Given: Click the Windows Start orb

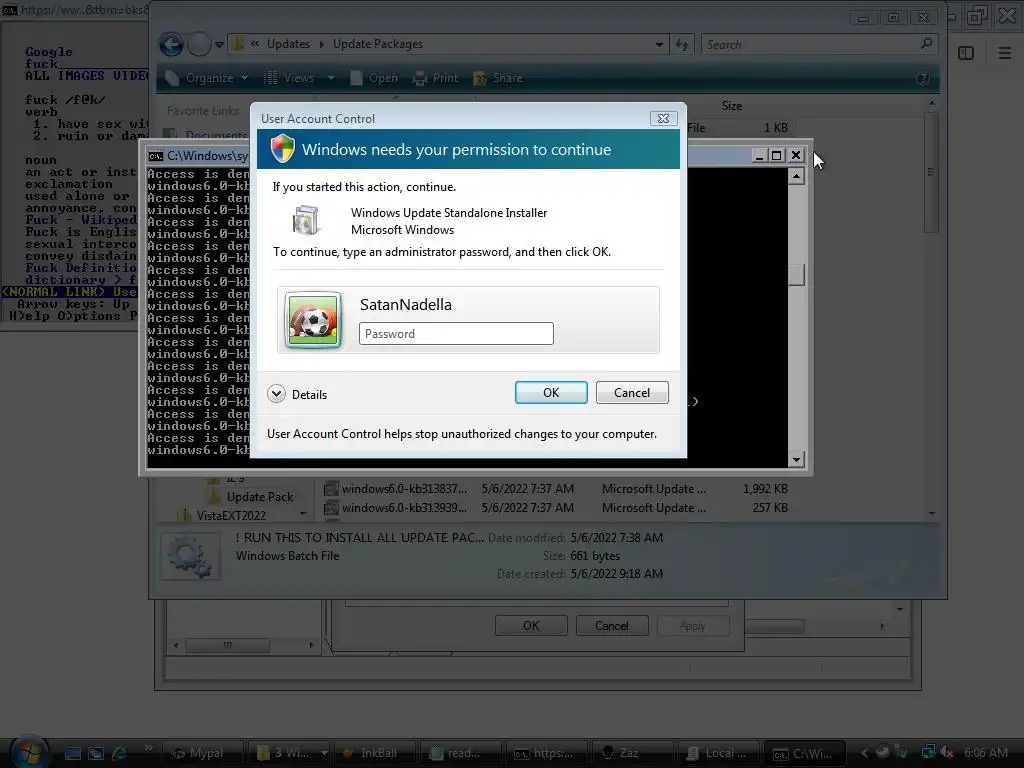Looking at the screenshot, I should pos(27,752).
